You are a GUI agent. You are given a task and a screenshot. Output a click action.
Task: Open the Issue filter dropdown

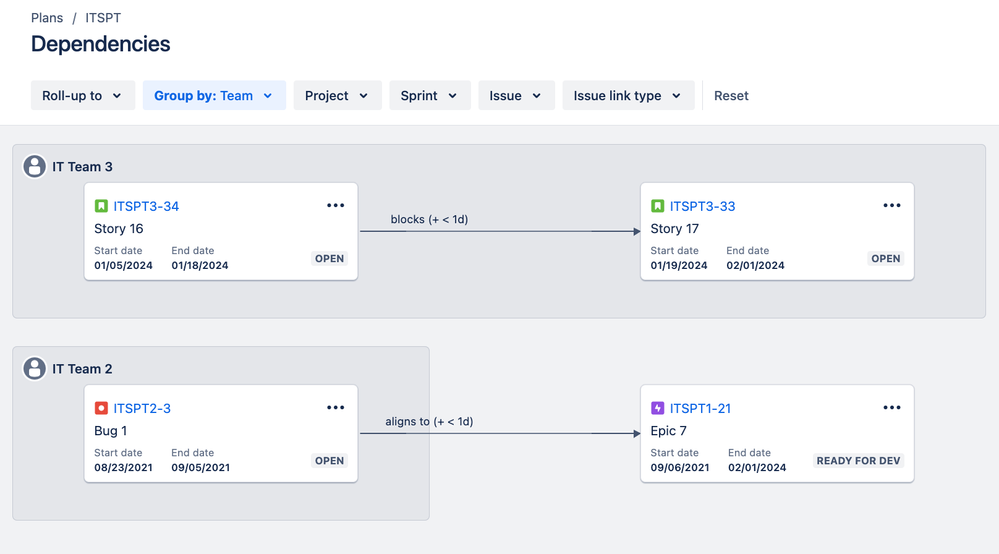pyautogui.click(x=516, y=96)
